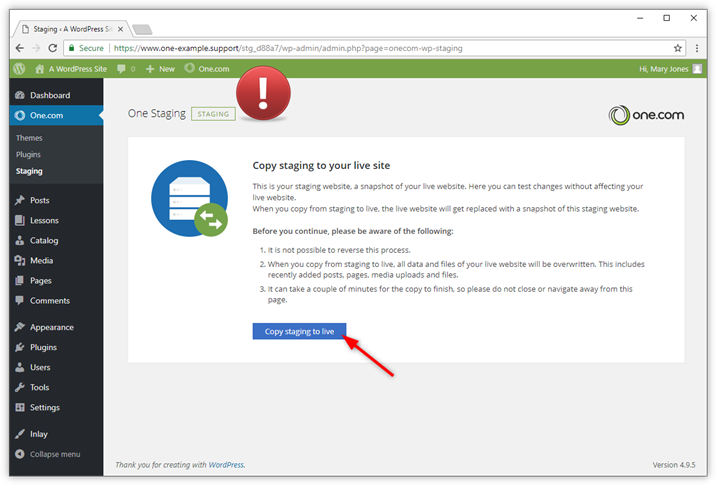The height and width of the screenshot is (485, 716).
Task: Maximize the browser window
Action: pos(667,18)
